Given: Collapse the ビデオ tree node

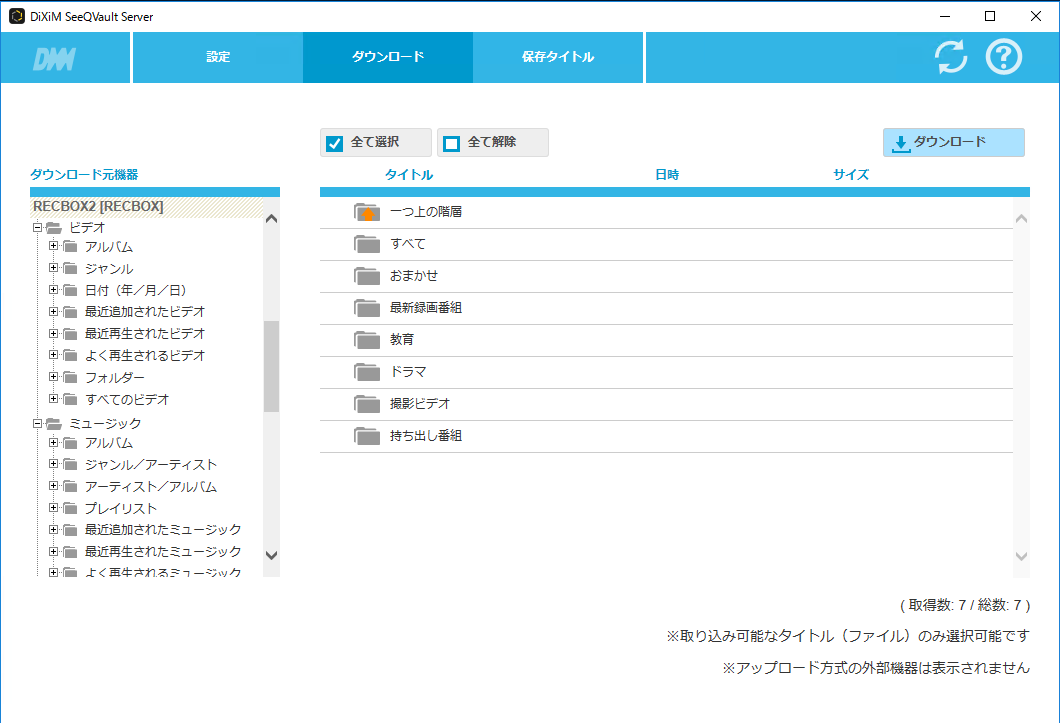Looking at the screenshot, I should click(37, 227).
